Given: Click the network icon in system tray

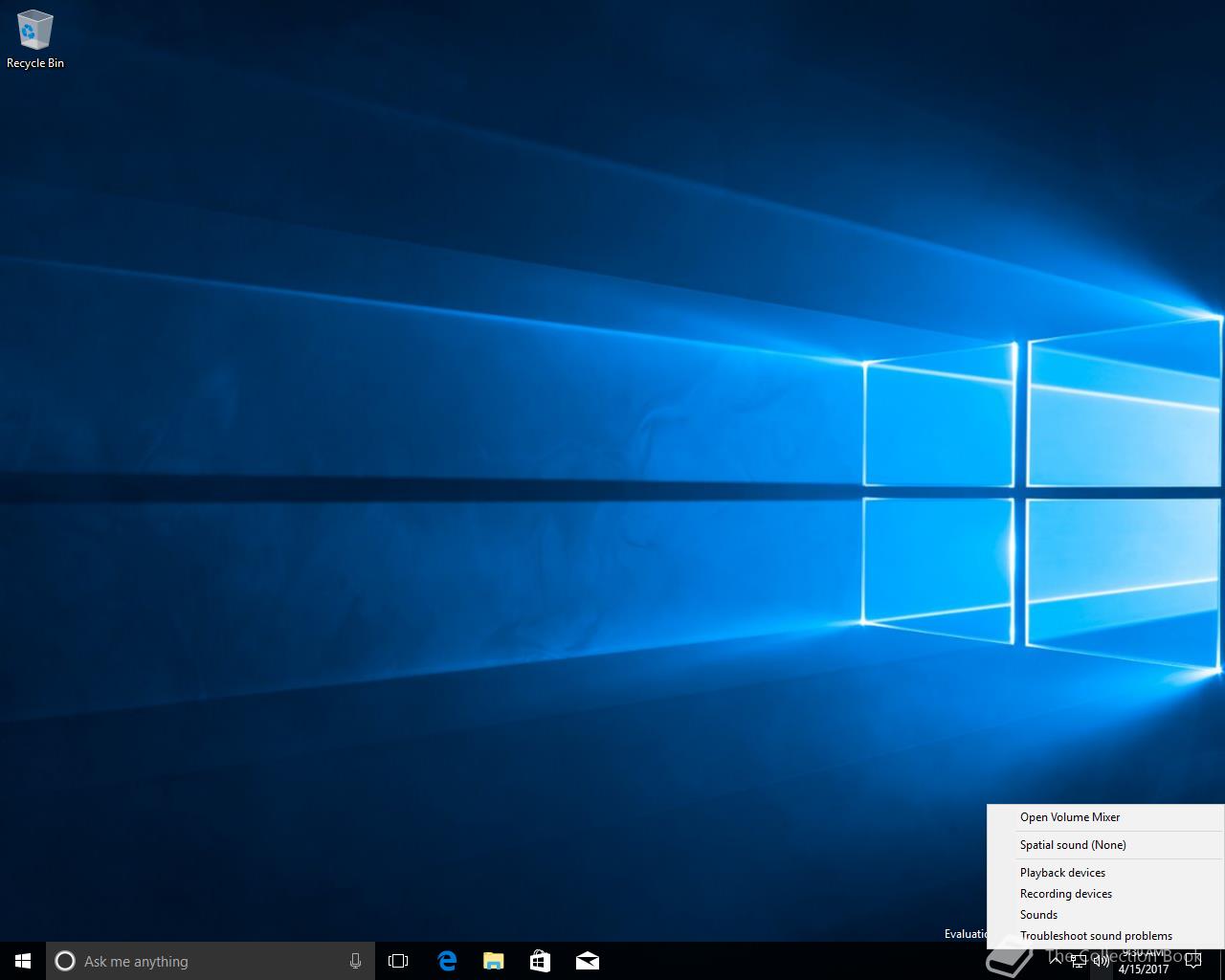Looking at the screenshot, I should pos(1079,962).
